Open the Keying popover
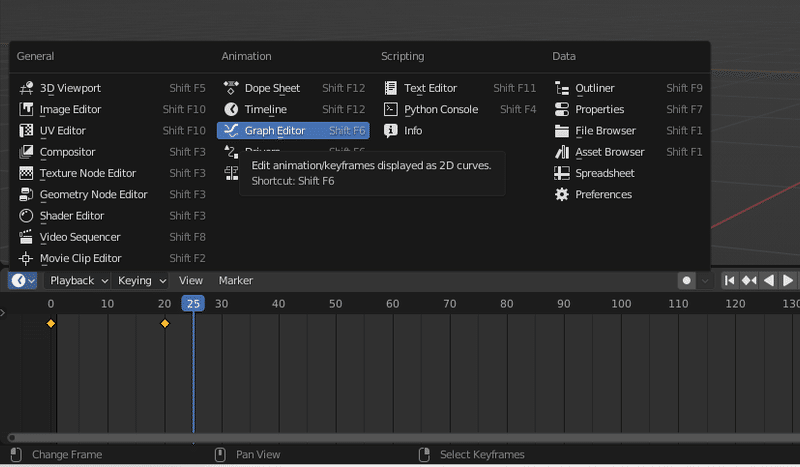 point(140,280)
